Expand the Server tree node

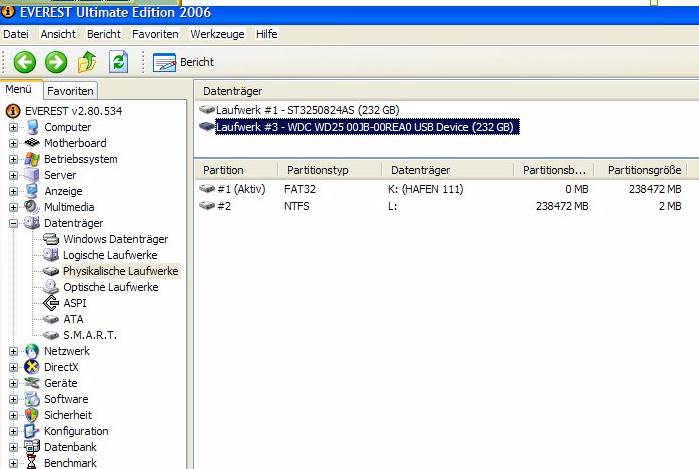13,176
